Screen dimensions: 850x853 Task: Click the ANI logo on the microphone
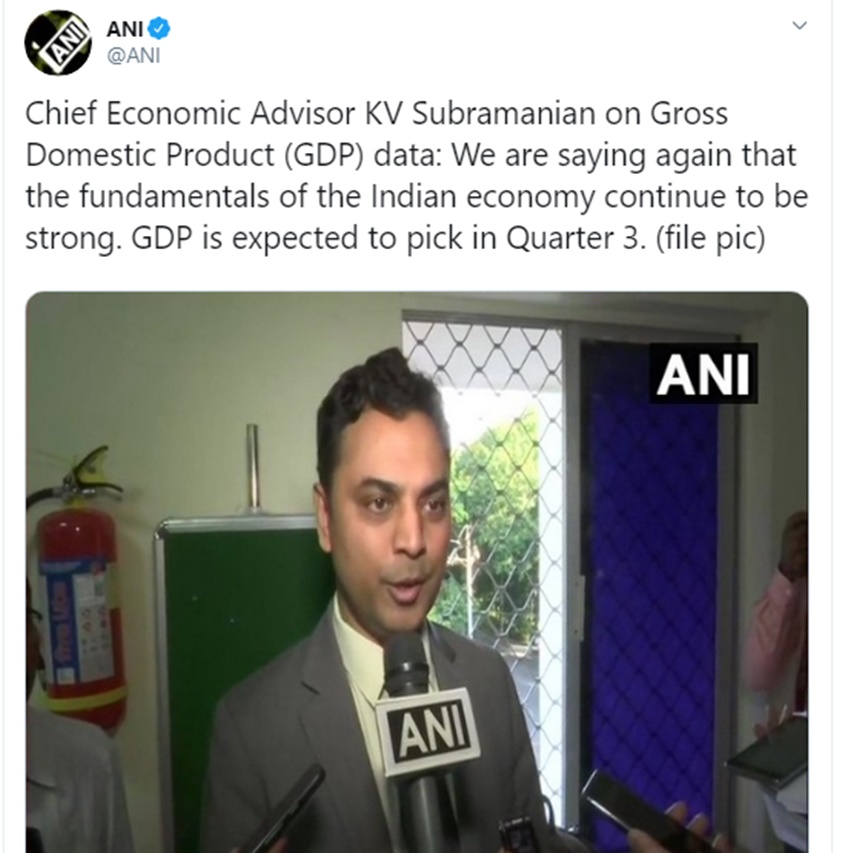pyautogui.click(x=429, y=731)
